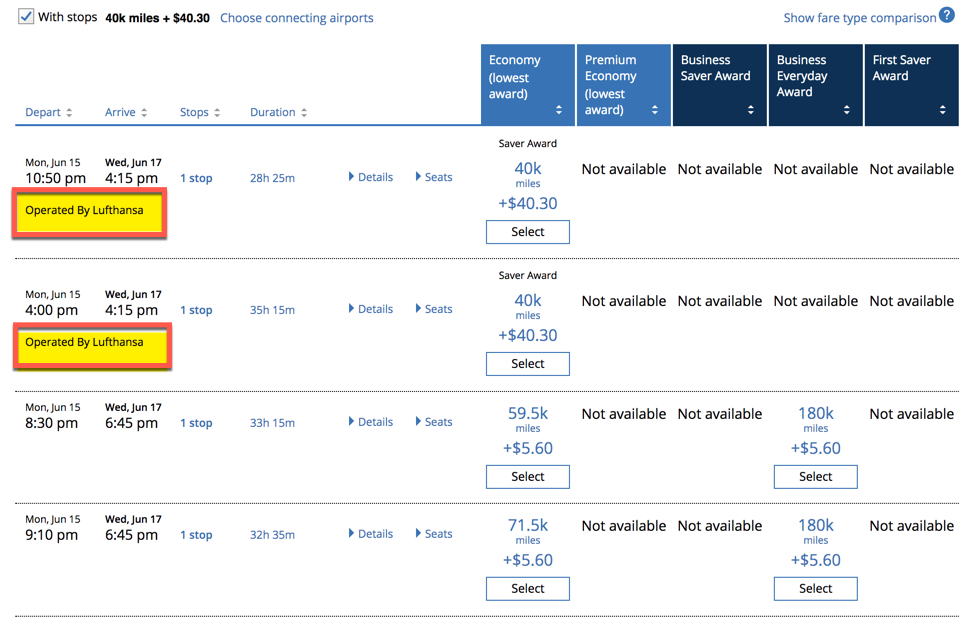The image size is (967, 623).
Task: Expand Details for the 10:50 pm flight
Action: 371,177
